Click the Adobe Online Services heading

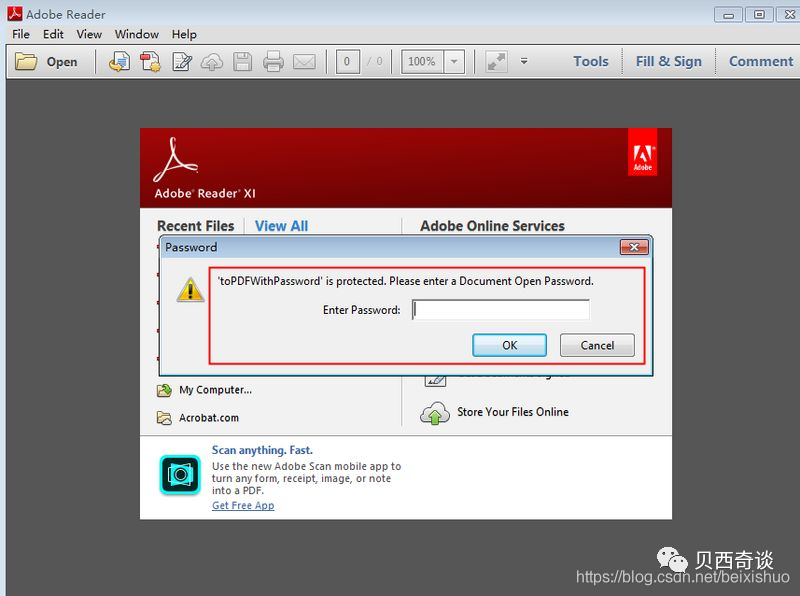(x=492, y=226)
